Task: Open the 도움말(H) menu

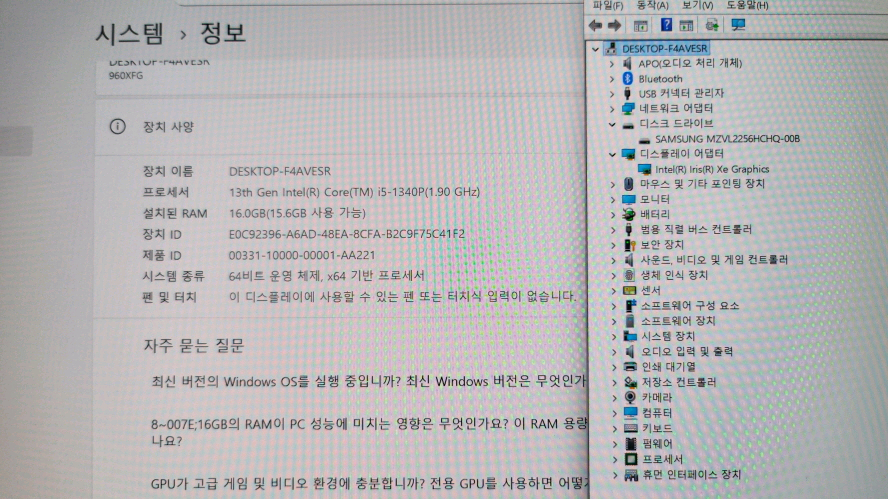Action: [x=748, y=5]
